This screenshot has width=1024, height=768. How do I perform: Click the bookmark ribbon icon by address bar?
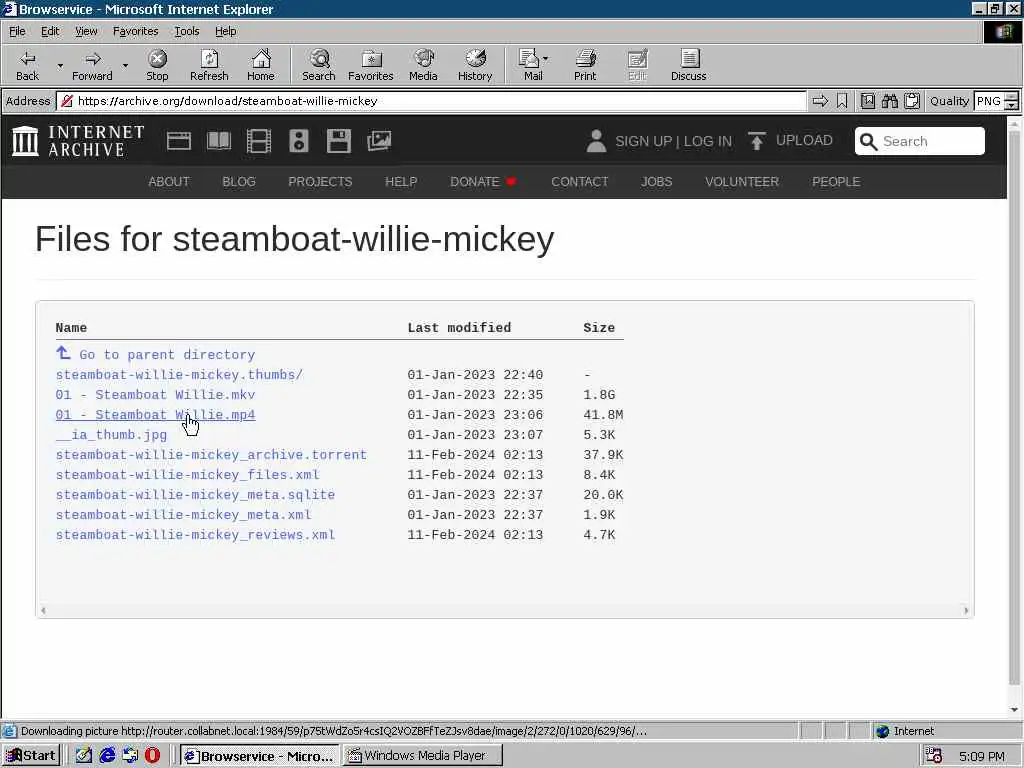(x=842, y=101)
